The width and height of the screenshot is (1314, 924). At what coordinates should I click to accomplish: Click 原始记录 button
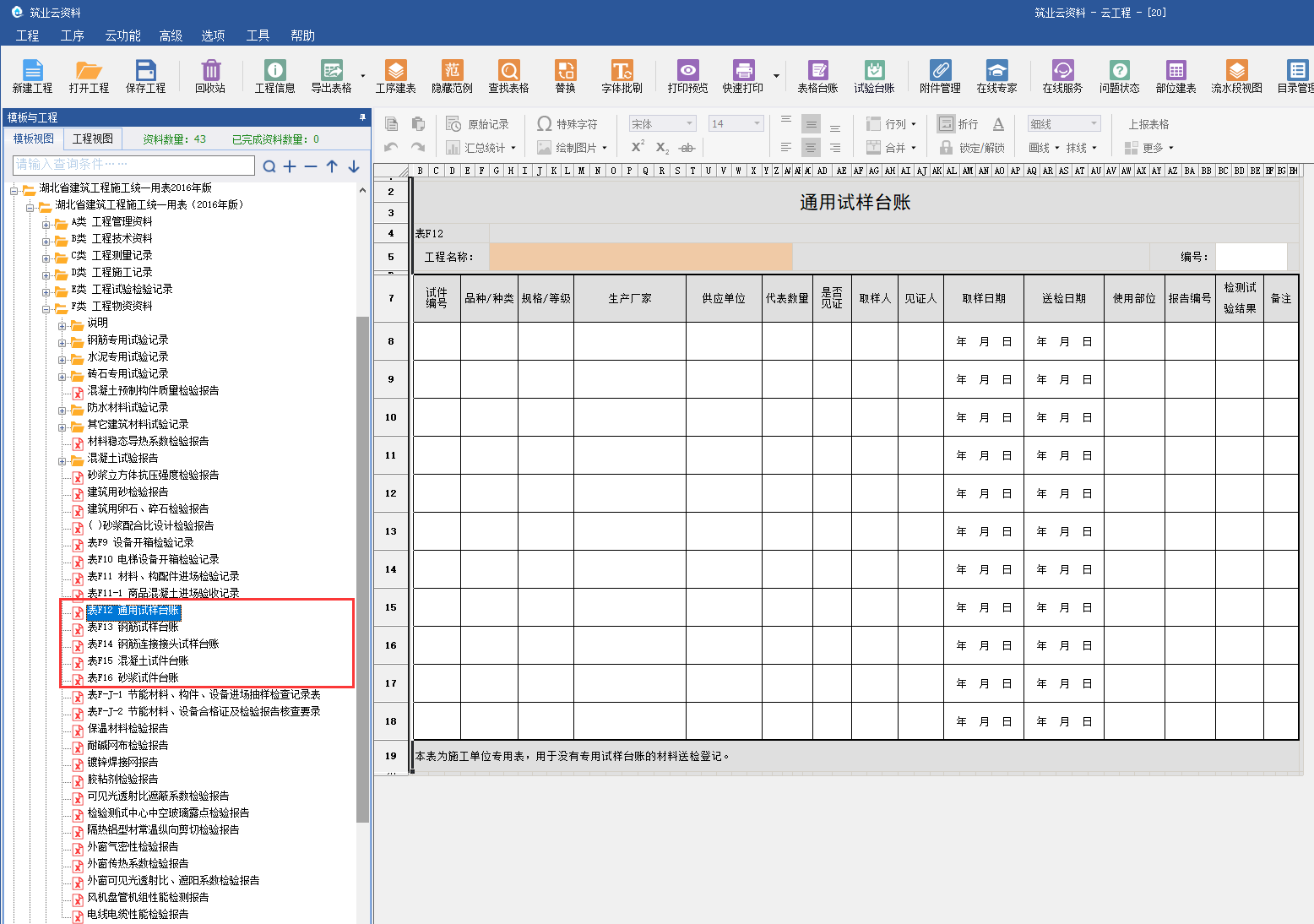478,124
